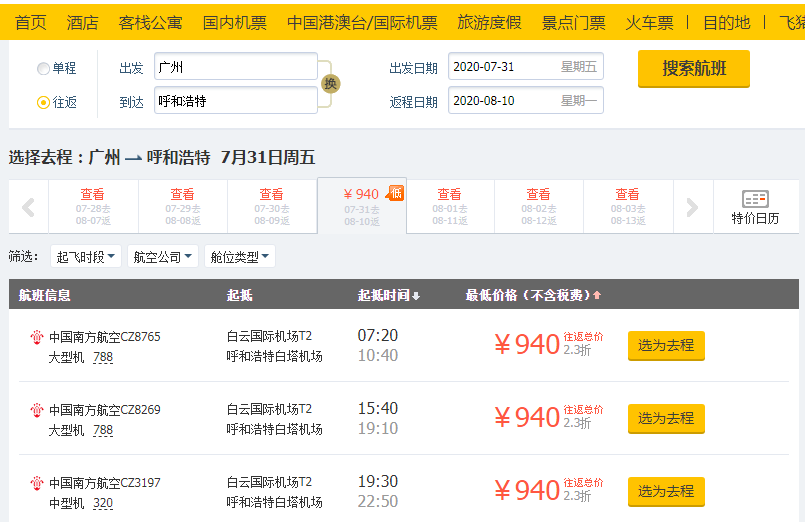Image resolution: width=805 pixels, height=522 pixels.
Task: Select the 08-01 to 08-11 date tab
Action: point(449,207)
